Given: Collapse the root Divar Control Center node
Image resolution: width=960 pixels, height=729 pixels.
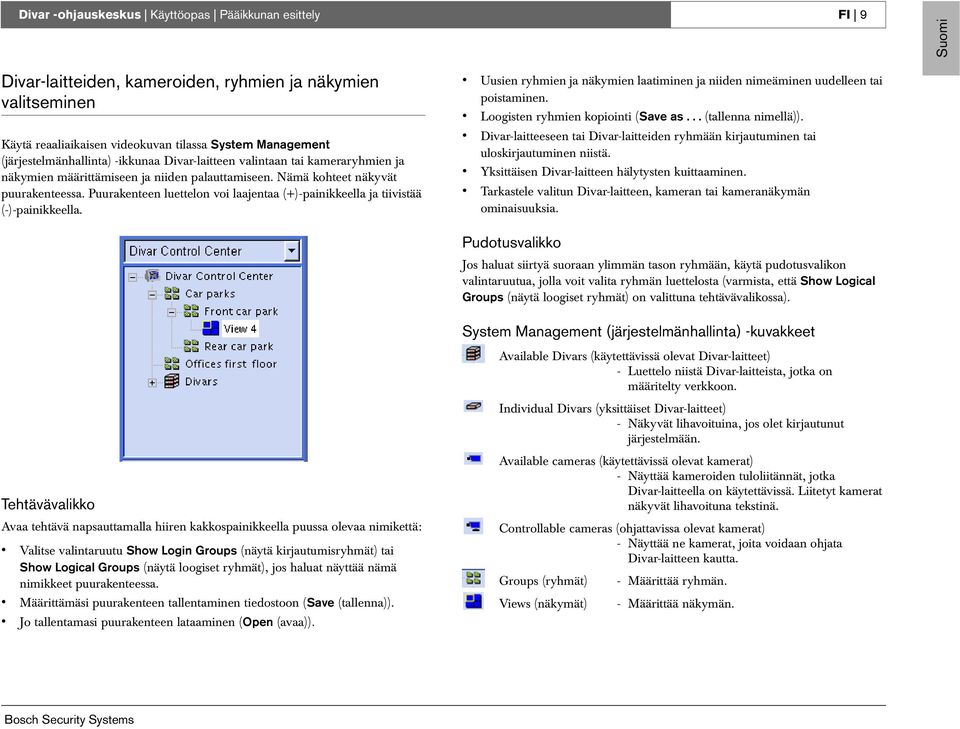Looking at the screenshot, I should [x=133, y=277].
